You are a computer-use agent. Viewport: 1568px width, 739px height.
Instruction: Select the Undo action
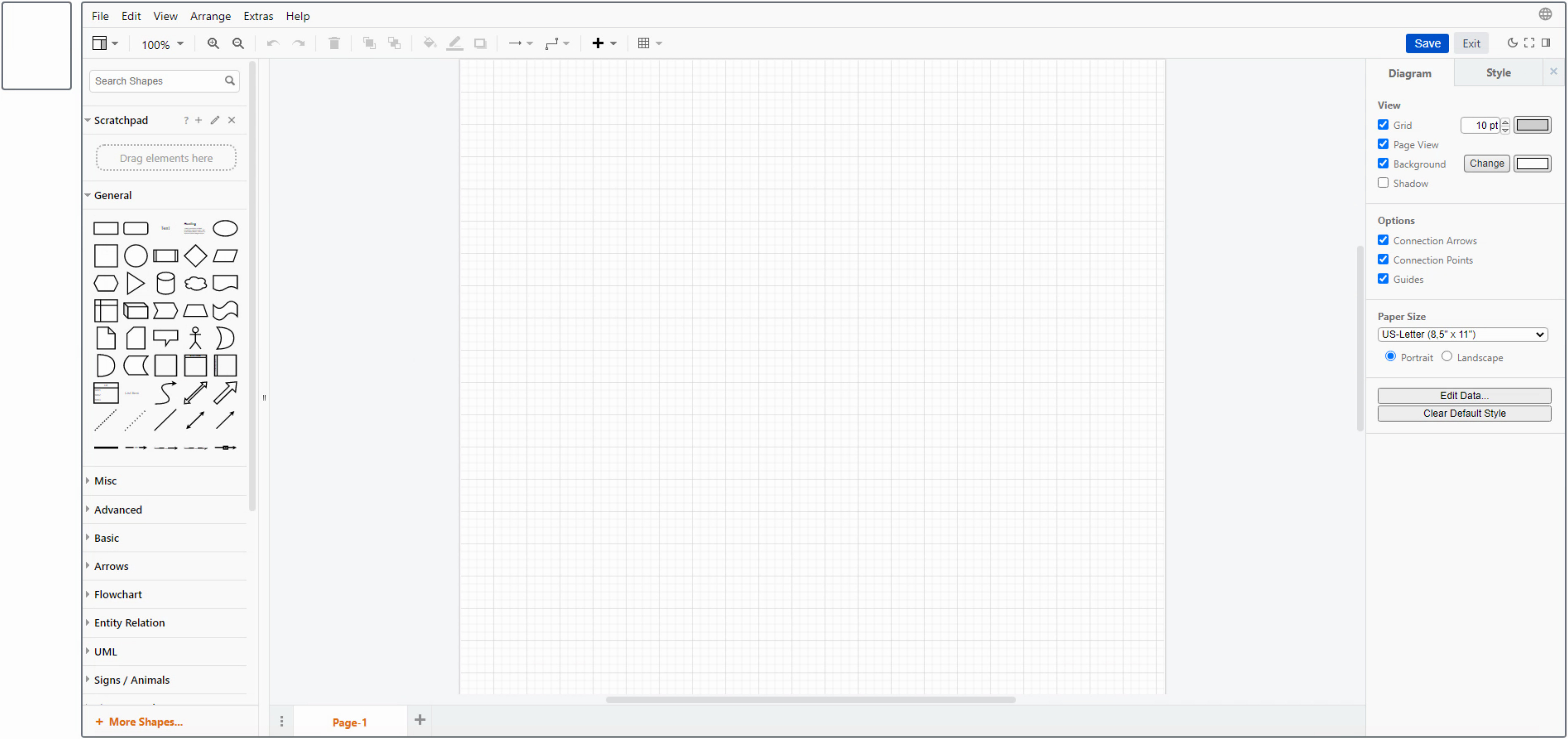coord(274,43)
